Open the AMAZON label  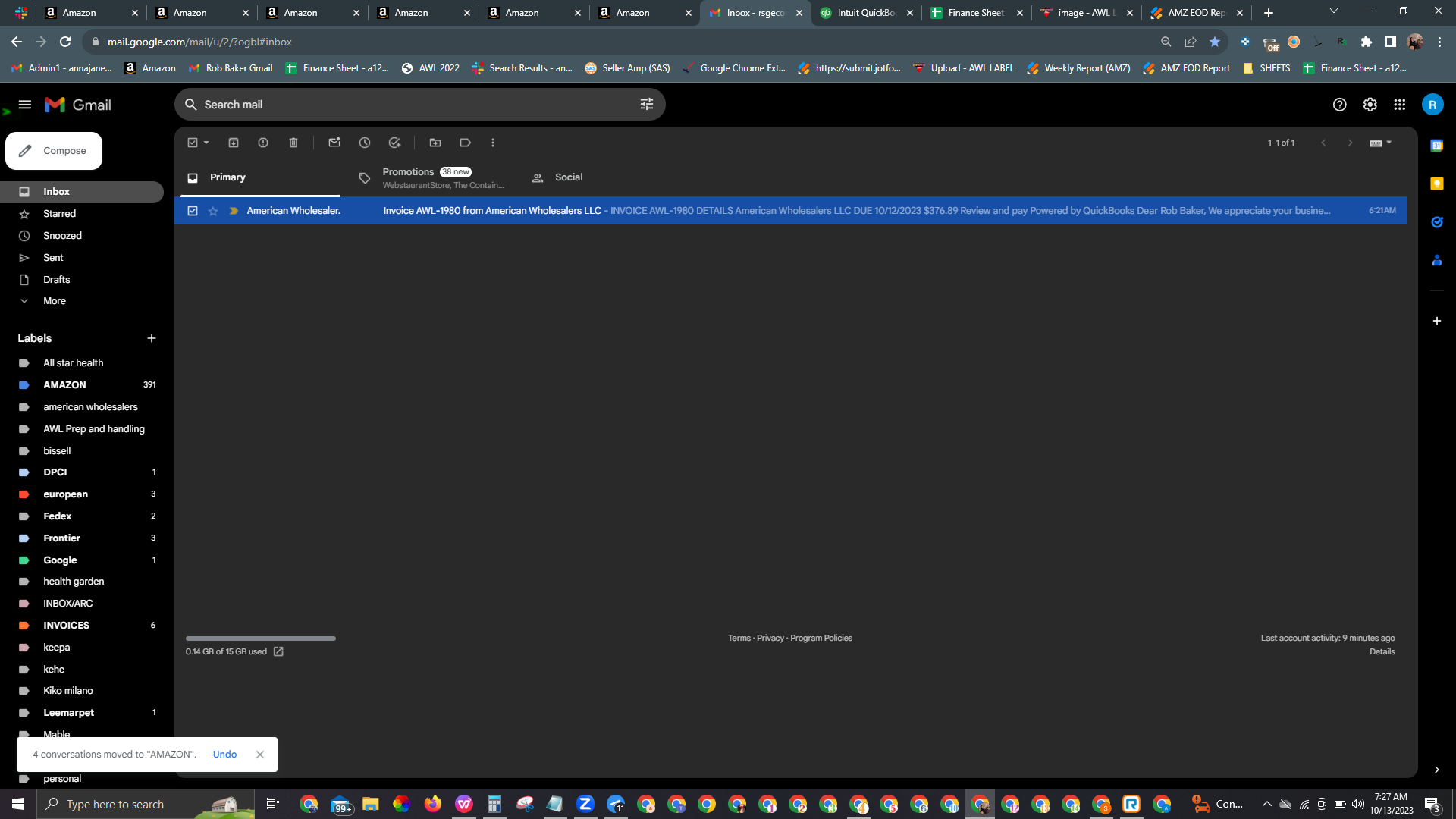(x=82, y=385)
